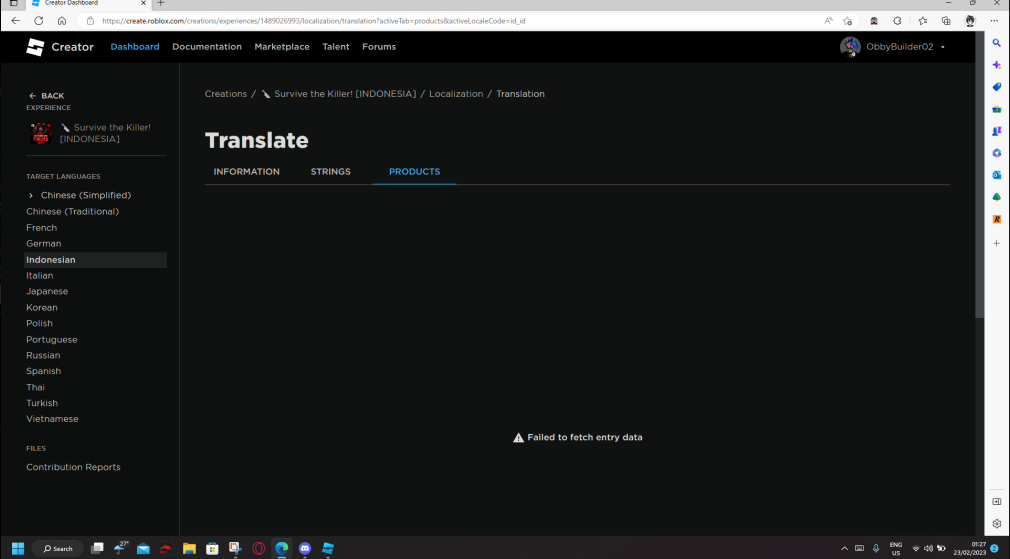Click the Edge sidebar search icon
The height and width of the screenshot is (559, 1010).
point(996,43)
